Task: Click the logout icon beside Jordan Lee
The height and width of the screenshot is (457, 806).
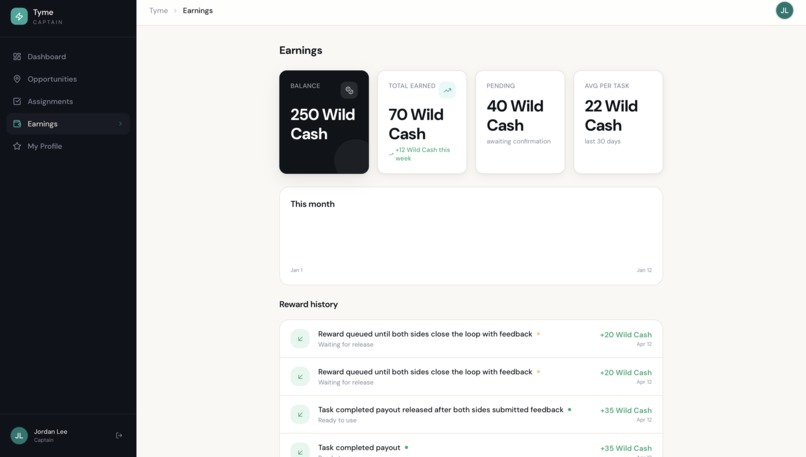Action: click(x=119, y=435)
